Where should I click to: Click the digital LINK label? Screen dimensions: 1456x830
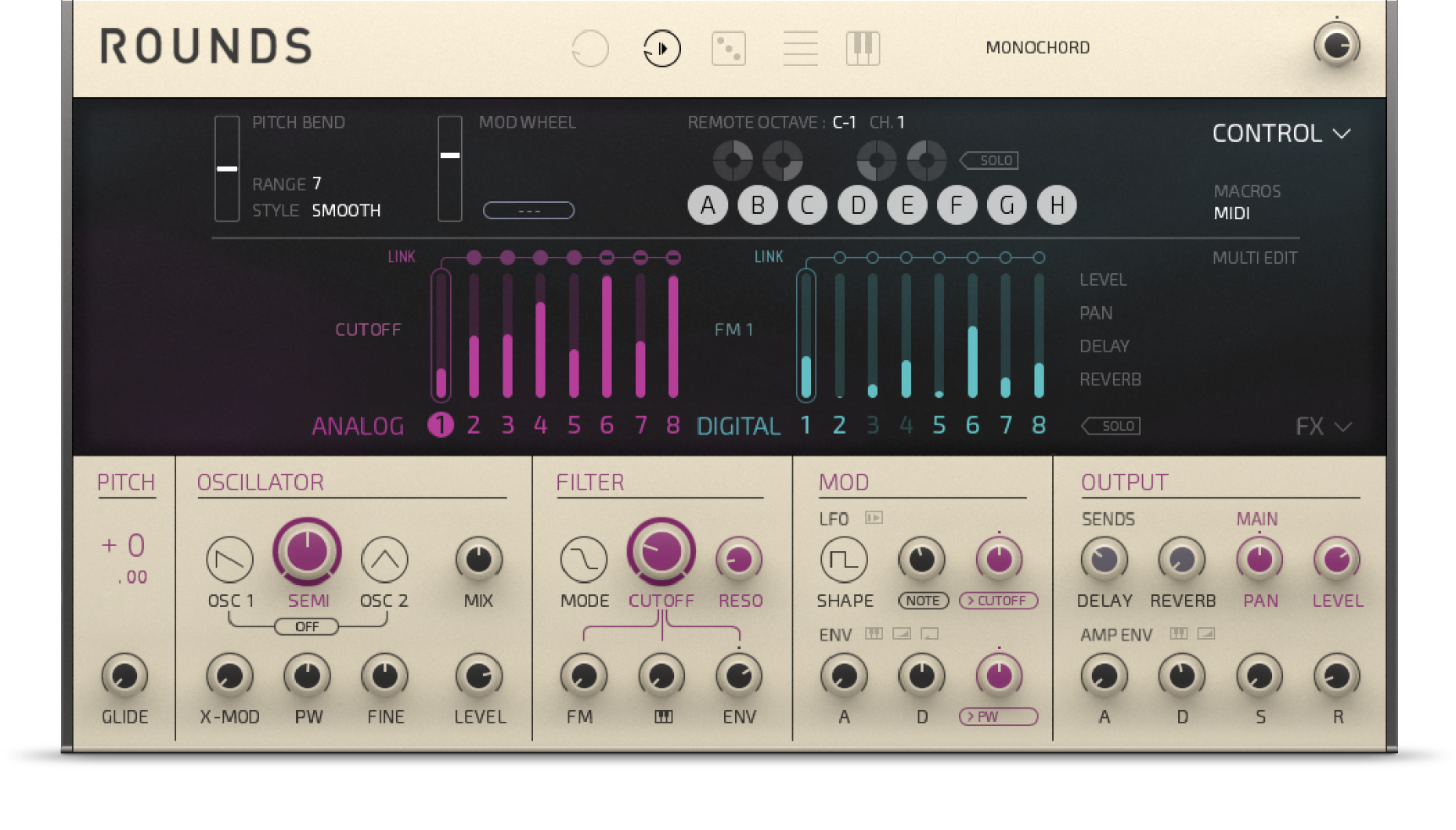coord(769,257)
